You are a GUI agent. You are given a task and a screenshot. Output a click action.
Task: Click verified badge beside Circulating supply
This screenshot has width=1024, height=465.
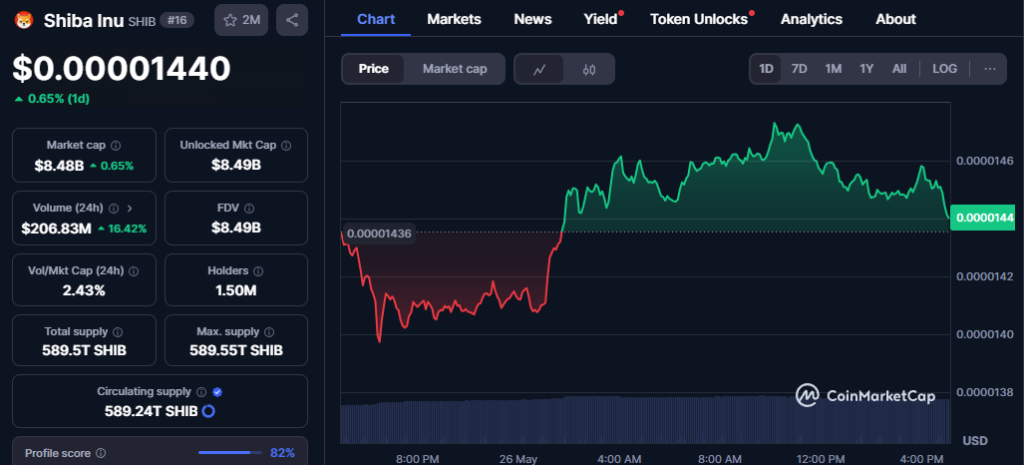(x=217, y=392)
